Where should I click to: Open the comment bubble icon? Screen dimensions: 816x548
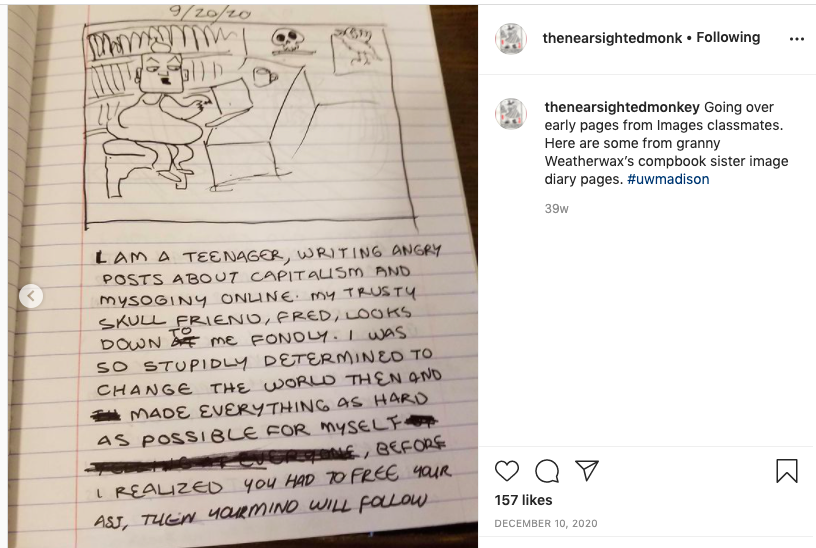pos(546,471)
